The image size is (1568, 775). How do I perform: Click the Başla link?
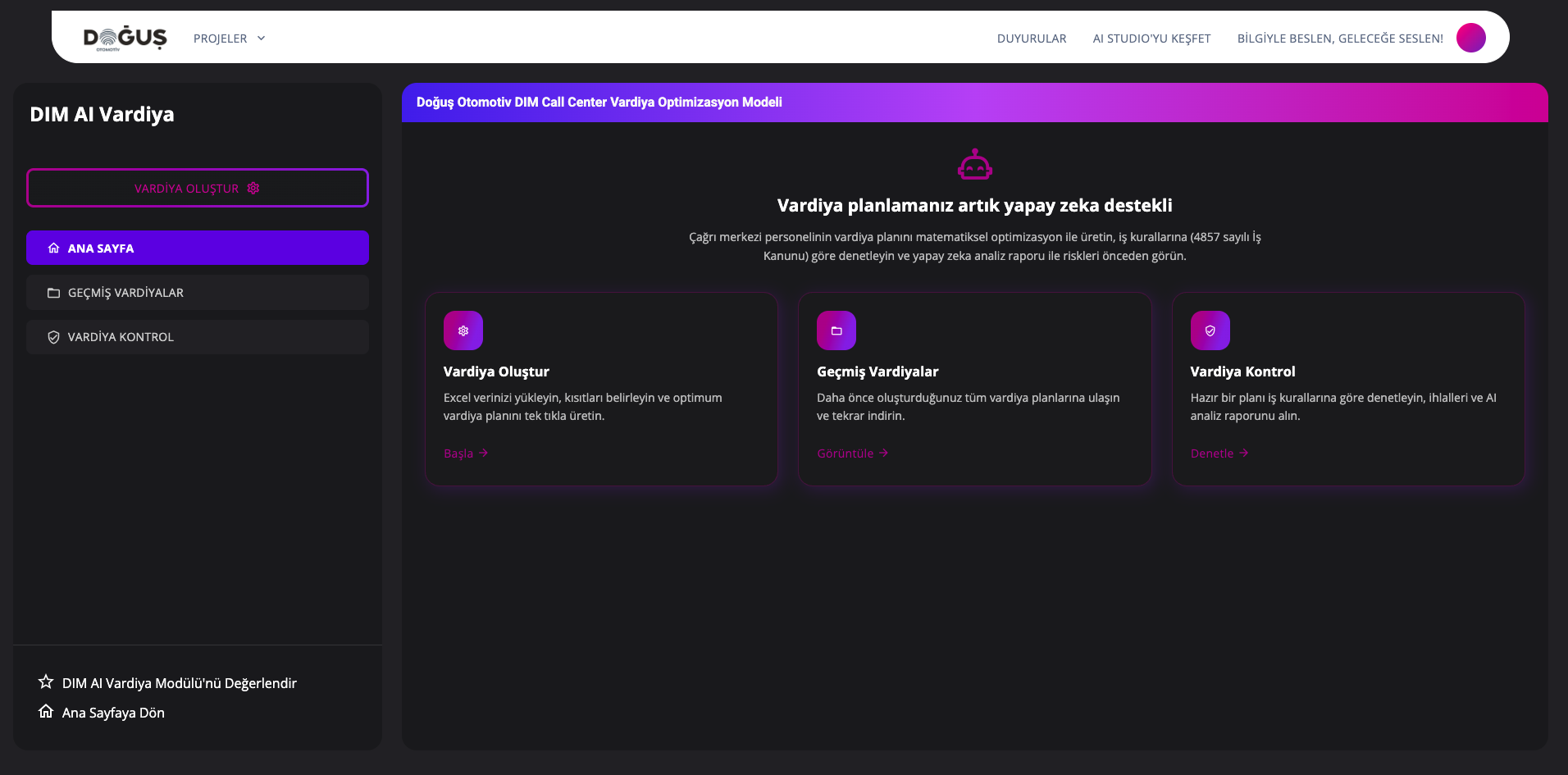click(x=466, y=454)
